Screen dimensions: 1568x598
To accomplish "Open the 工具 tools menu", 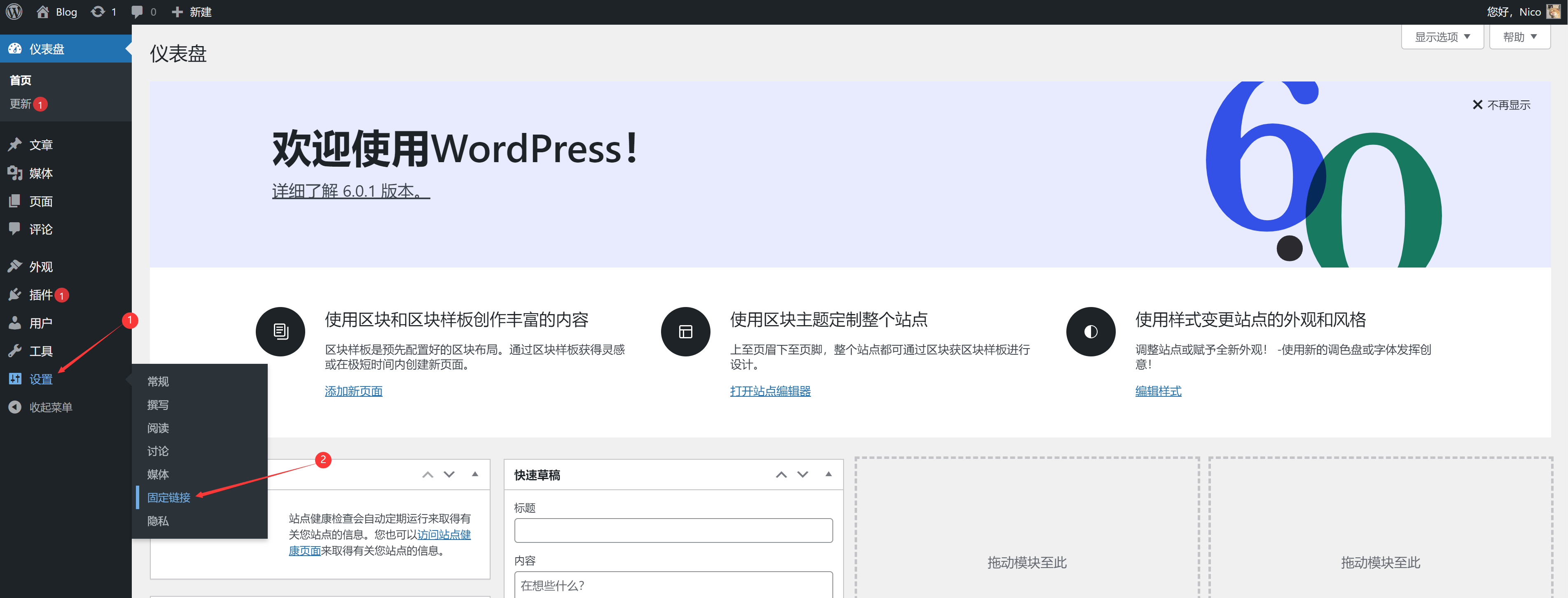I will coord(41,351).
